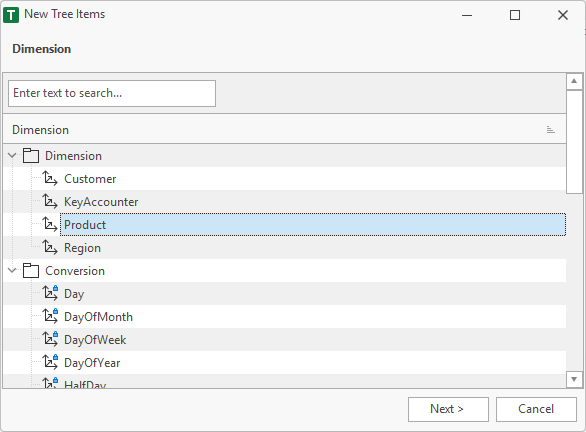Click the scrollbar down arrow
Screen dimensions: 586x432
pos(574,379)
